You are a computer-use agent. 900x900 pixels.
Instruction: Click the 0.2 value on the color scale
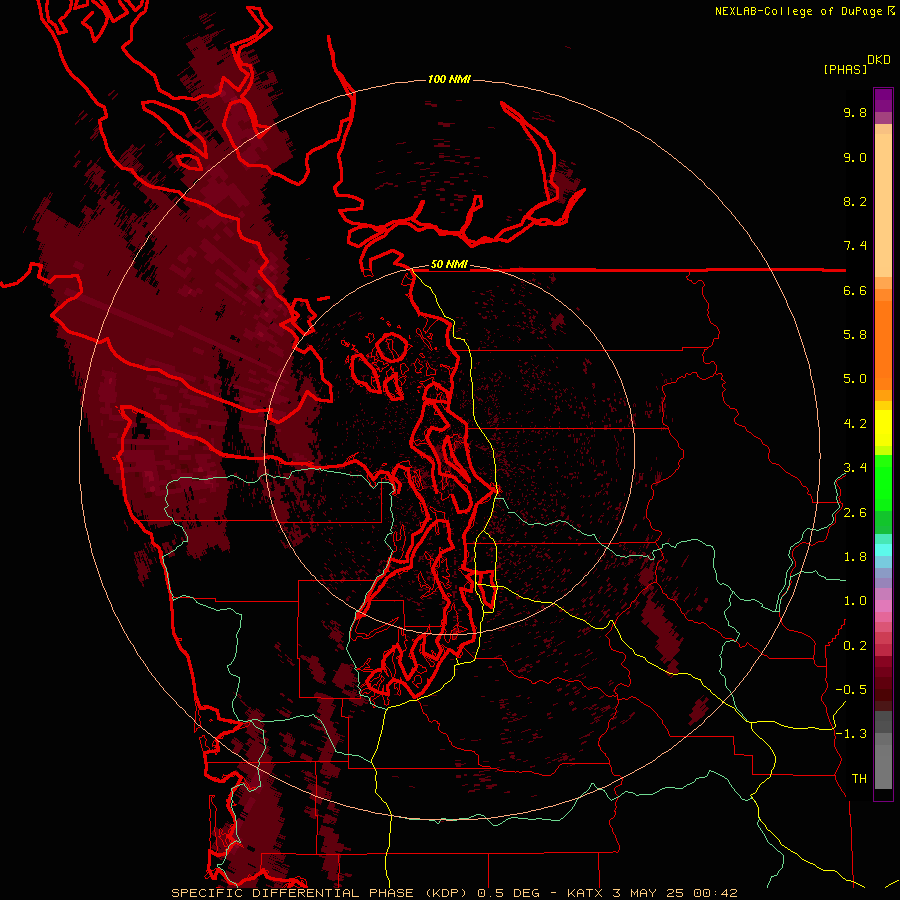tap(855, 646)
